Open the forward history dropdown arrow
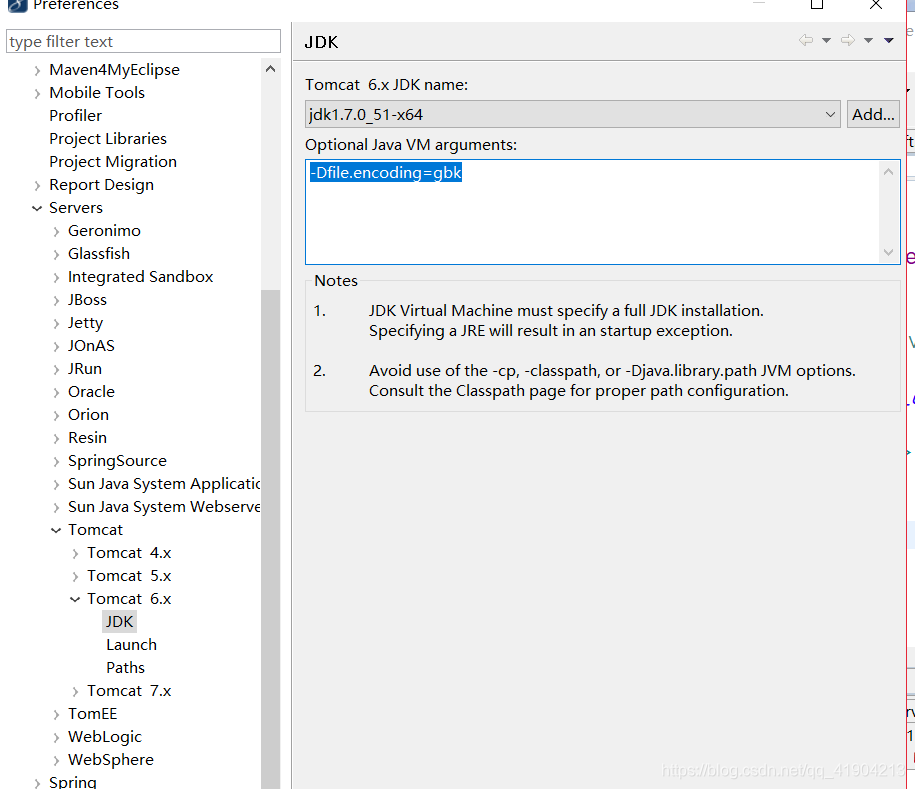This screenshot has width=915, height=789. coord(868,40)
